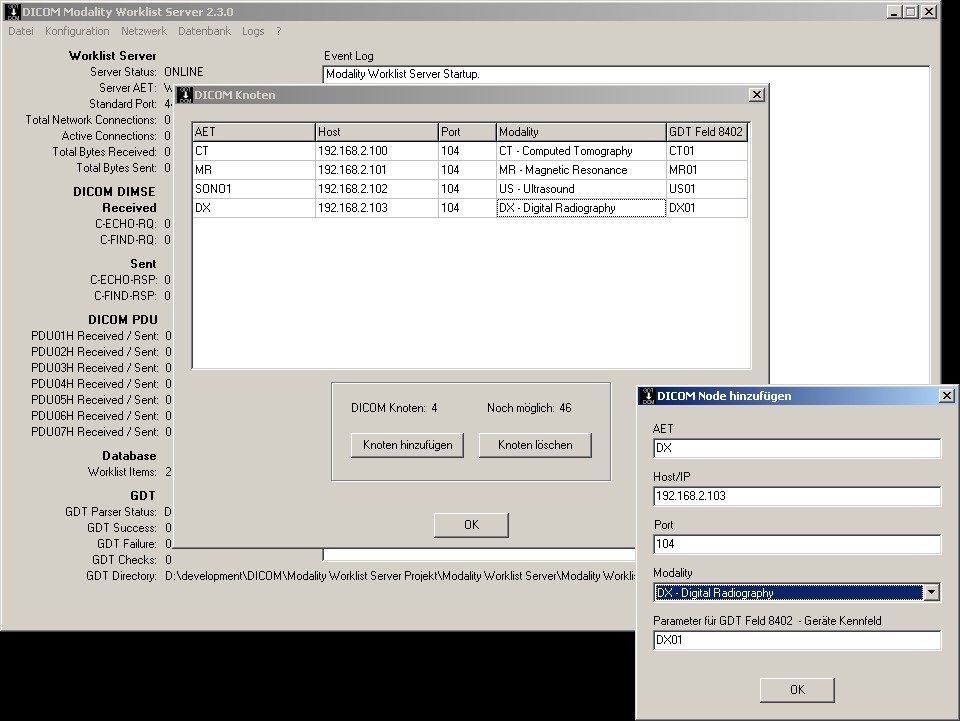Open the Datei menu
This screenshot has height=721, width=960.
(x=21, y=31)
